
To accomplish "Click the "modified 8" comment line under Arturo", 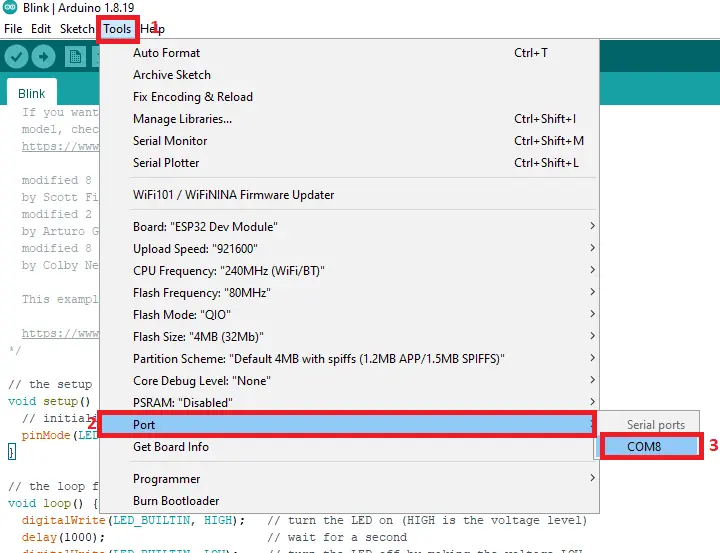I will (x=56, y=248).
